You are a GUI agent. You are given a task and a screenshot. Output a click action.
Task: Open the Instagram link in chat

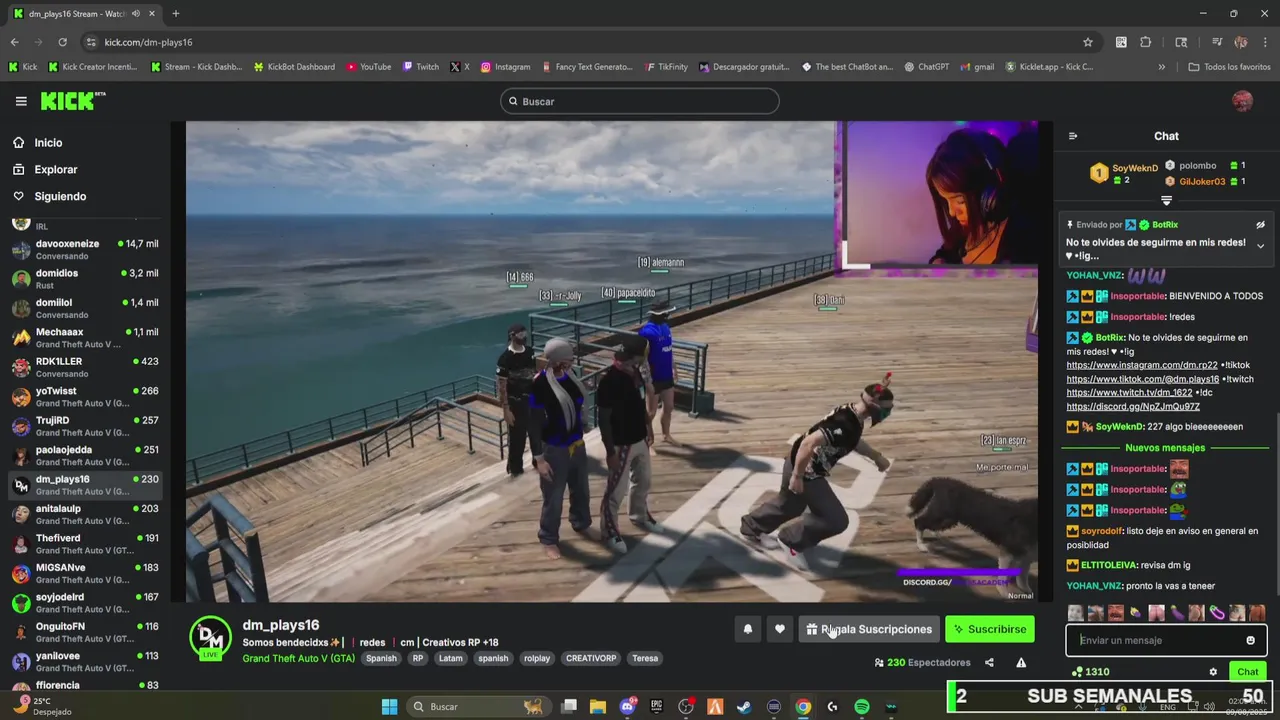click(x=1141, y=365)
